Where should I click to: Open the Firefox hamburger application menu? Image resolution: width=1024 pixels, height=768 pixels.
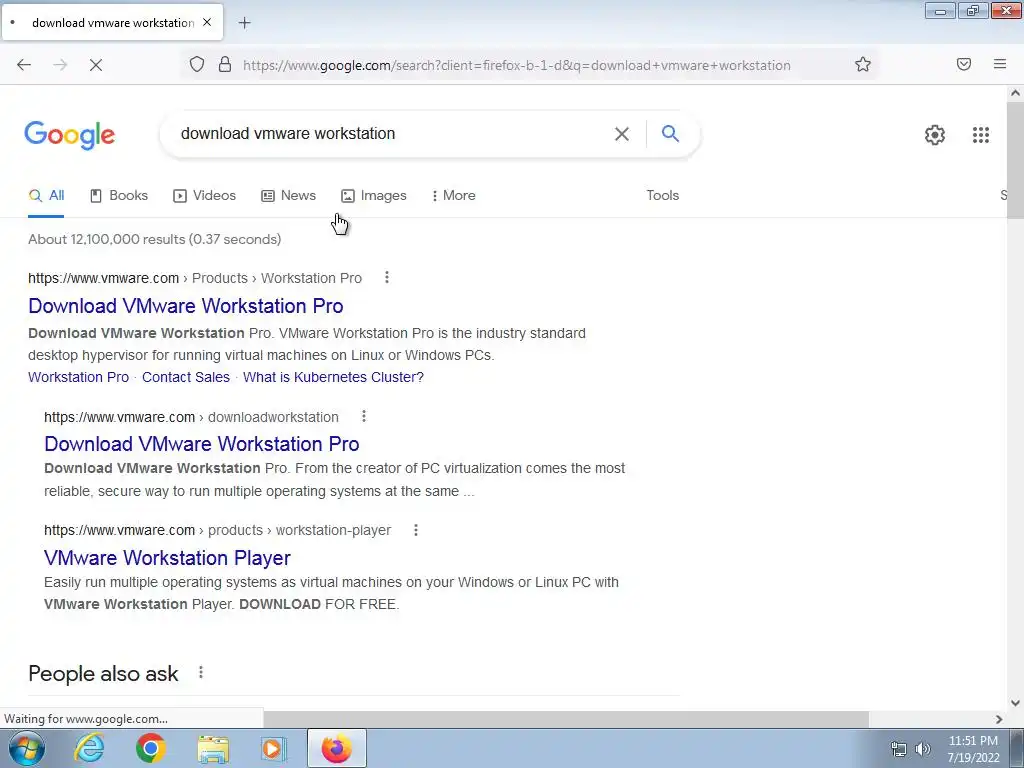(x=1000, y=64)
